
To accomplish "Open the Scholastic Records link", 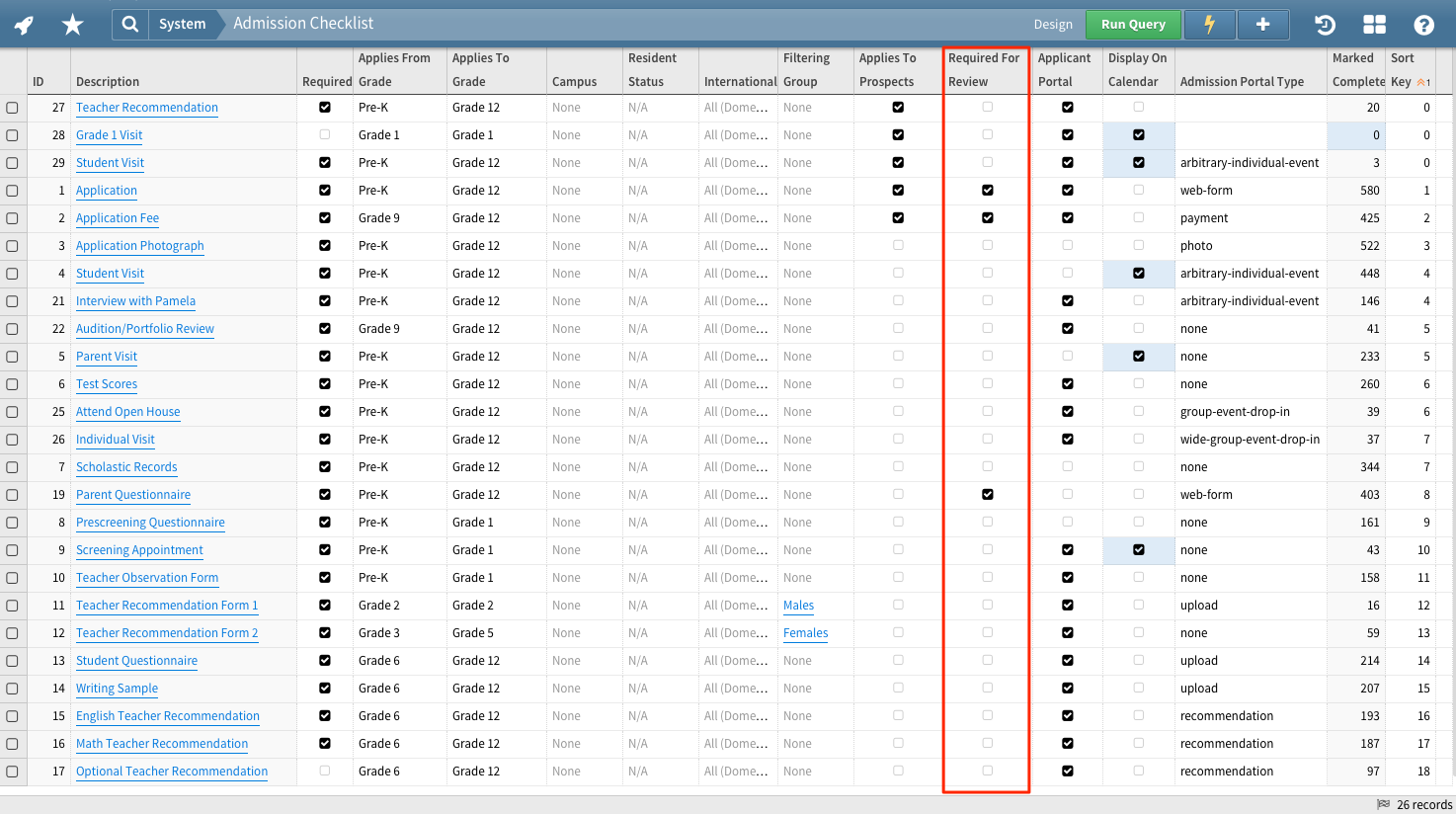I will pos(126,467).
